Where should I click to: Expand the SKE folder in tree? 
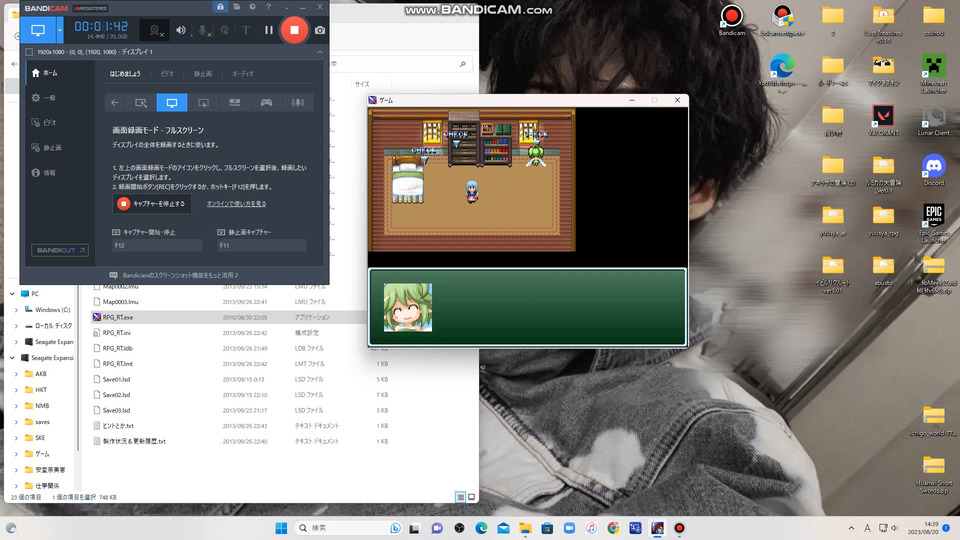17,438
